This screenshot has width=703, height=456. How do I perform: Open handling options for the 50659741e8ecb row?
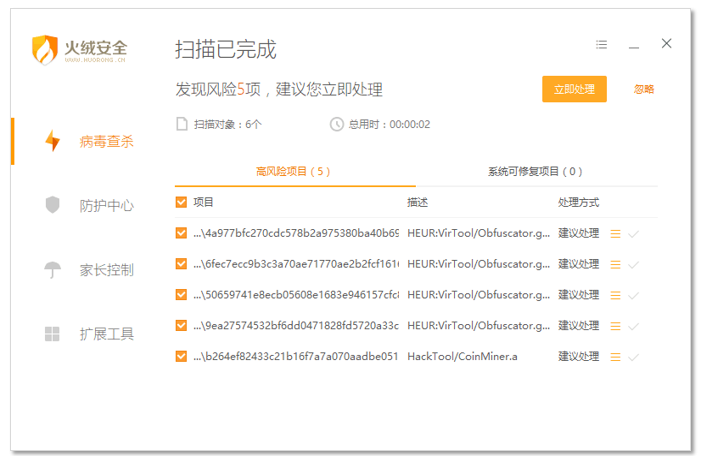[579, 295]
